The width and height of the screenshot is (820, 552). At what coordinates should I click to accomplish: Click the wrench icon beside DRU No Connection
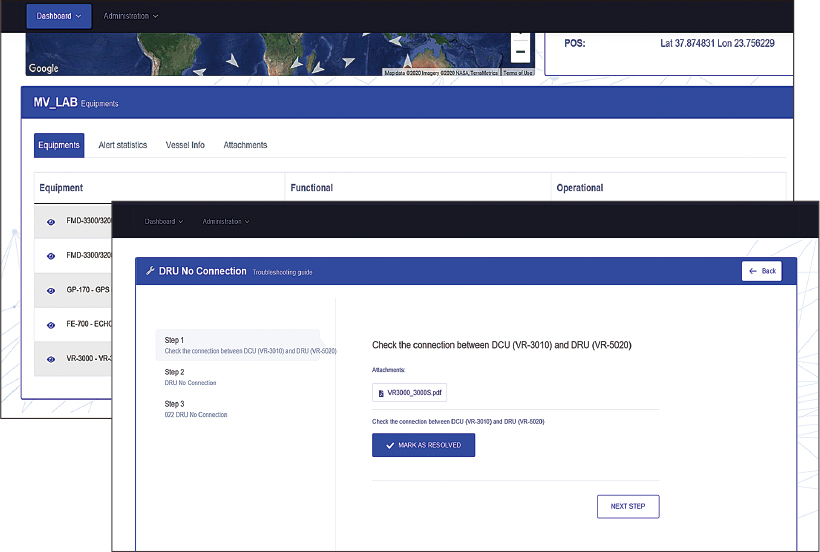pyautogui.click(x=150, y=271)
